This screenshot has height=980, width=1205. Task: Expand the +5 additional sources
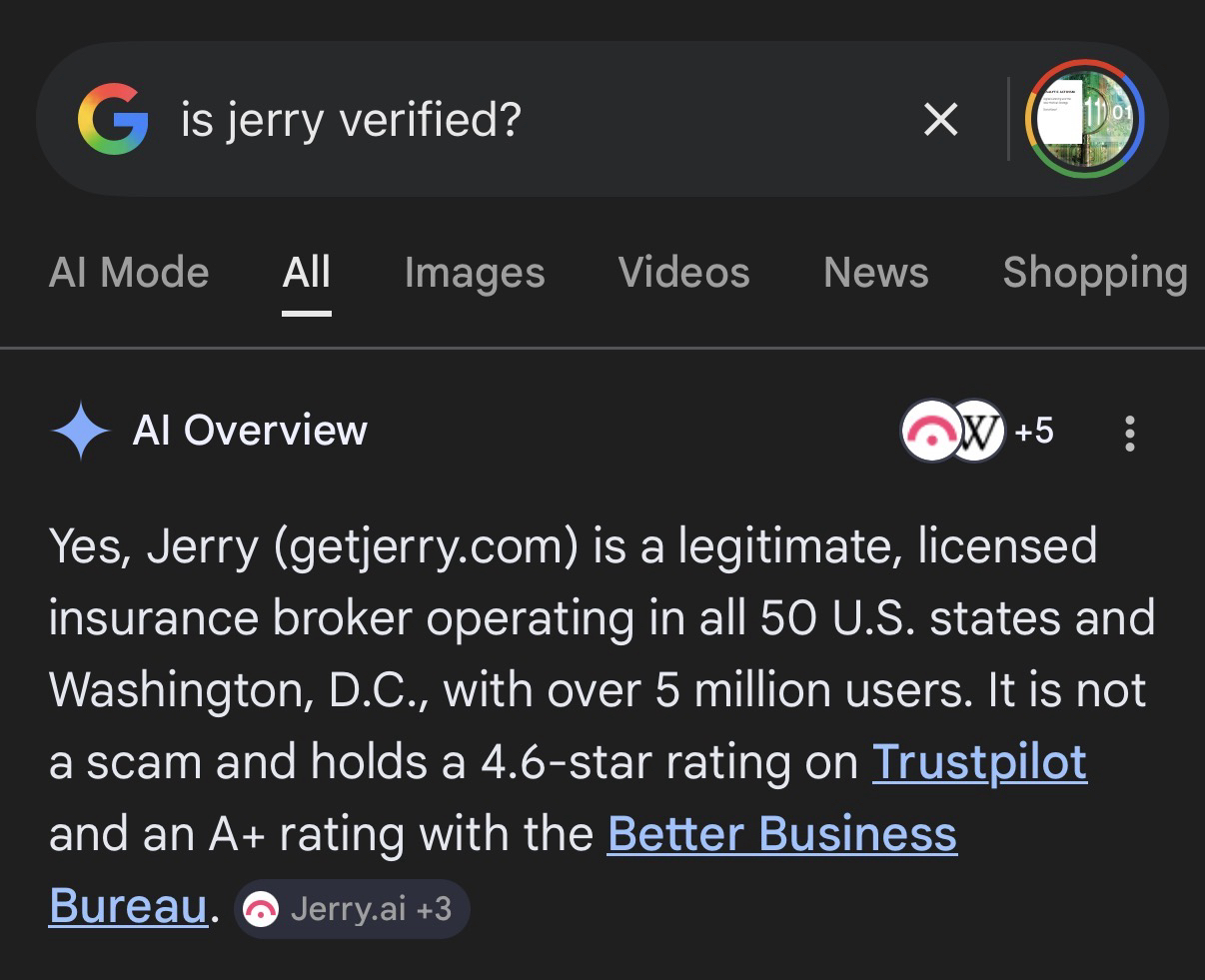point(1034,432)
